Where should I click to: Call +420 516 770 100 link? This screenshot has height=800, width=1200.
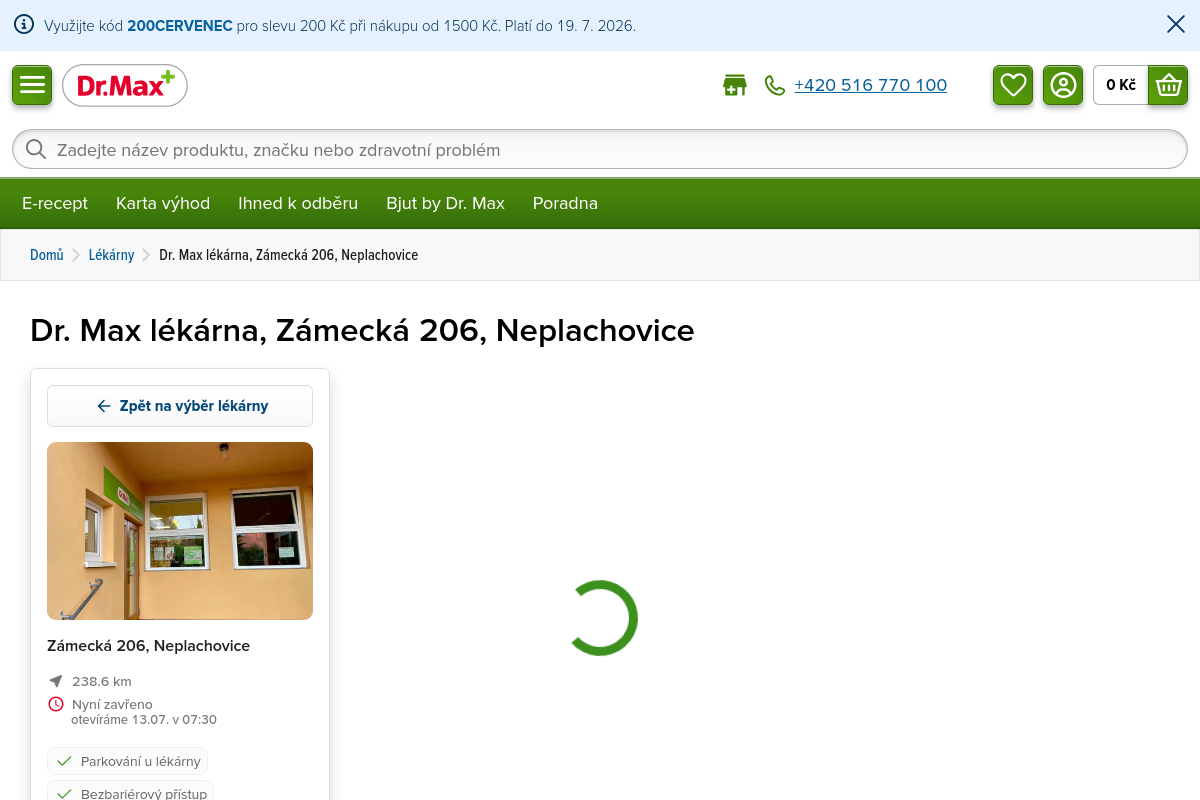[x=870, y=85]
